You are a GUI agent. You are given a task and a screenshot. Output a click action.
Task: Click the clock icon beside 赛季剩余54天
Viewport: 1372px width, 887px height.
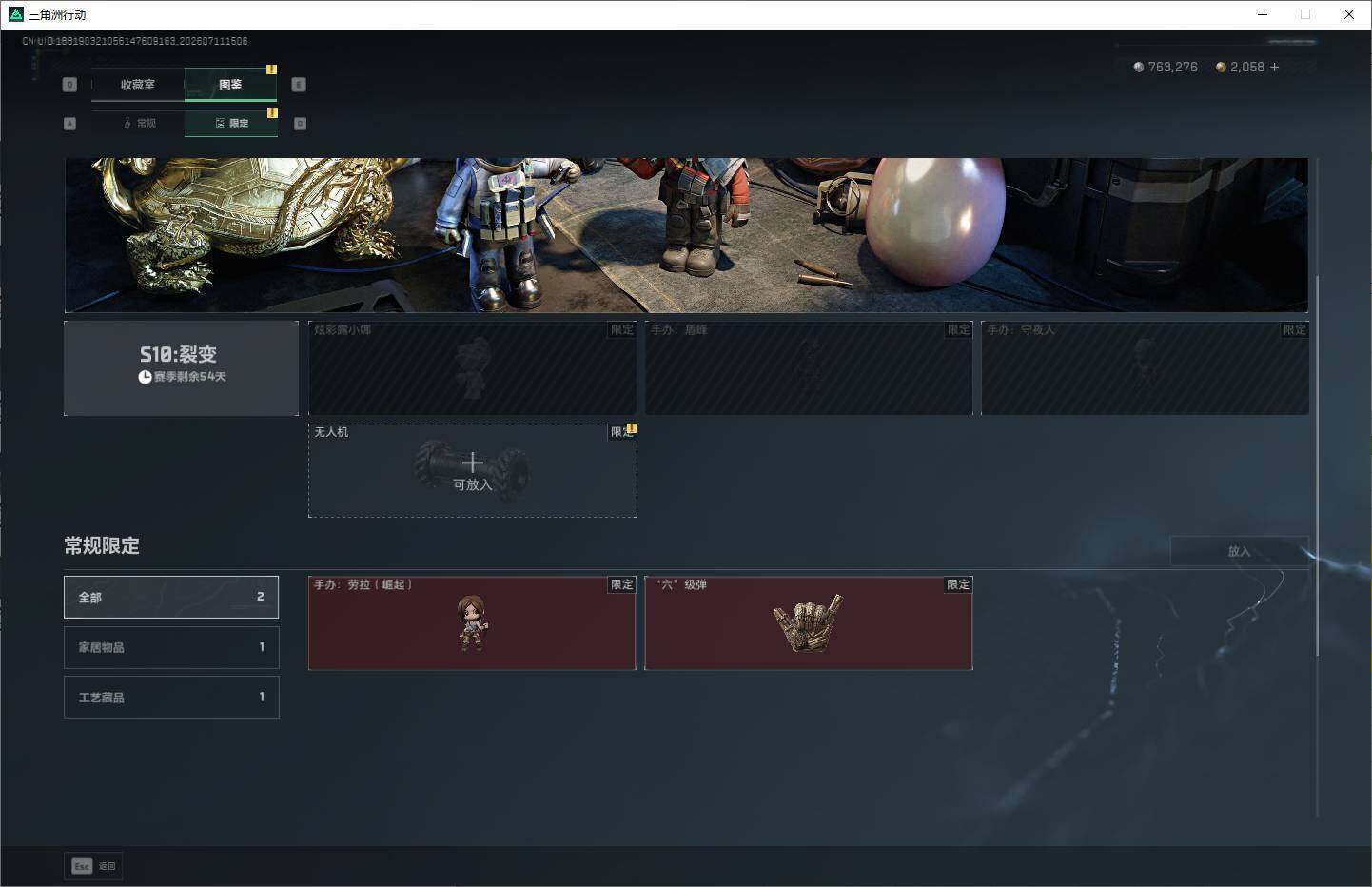(145, 377)
